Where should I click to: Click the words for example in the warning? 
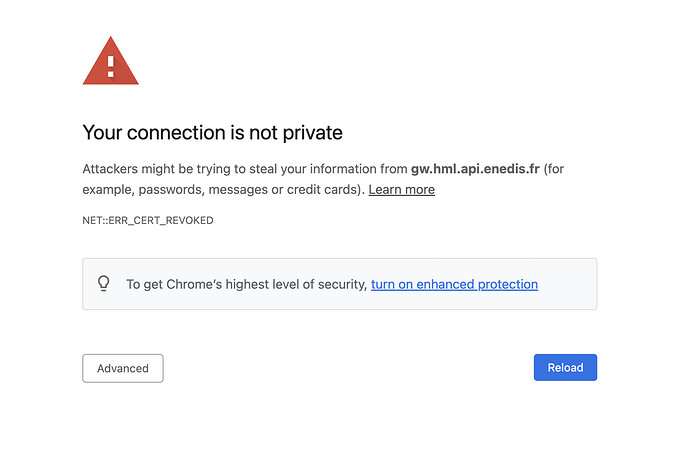click(x=555, y=169)
